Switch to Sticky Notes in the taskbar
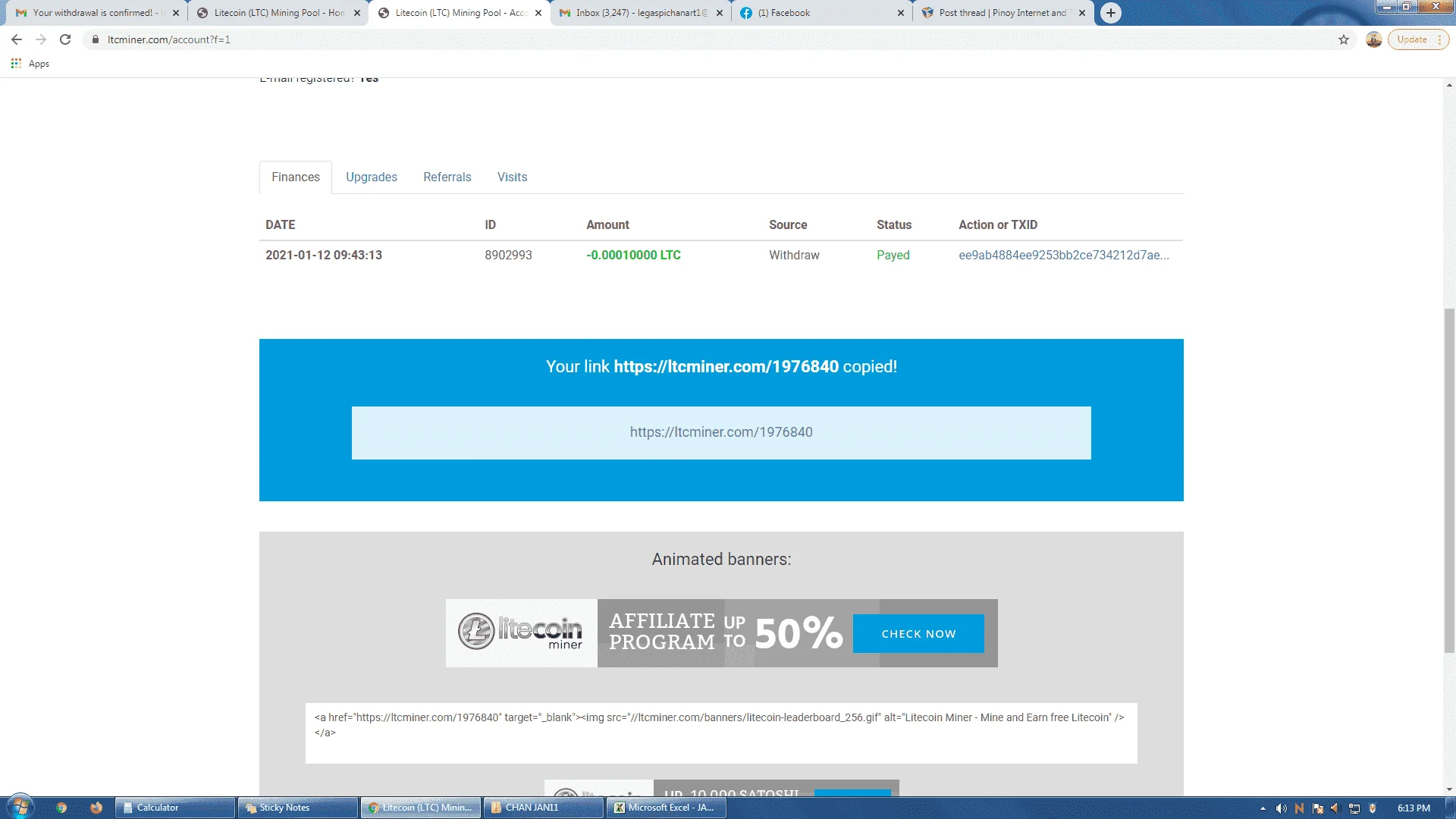1456x819 pixels. coord(298,808)
